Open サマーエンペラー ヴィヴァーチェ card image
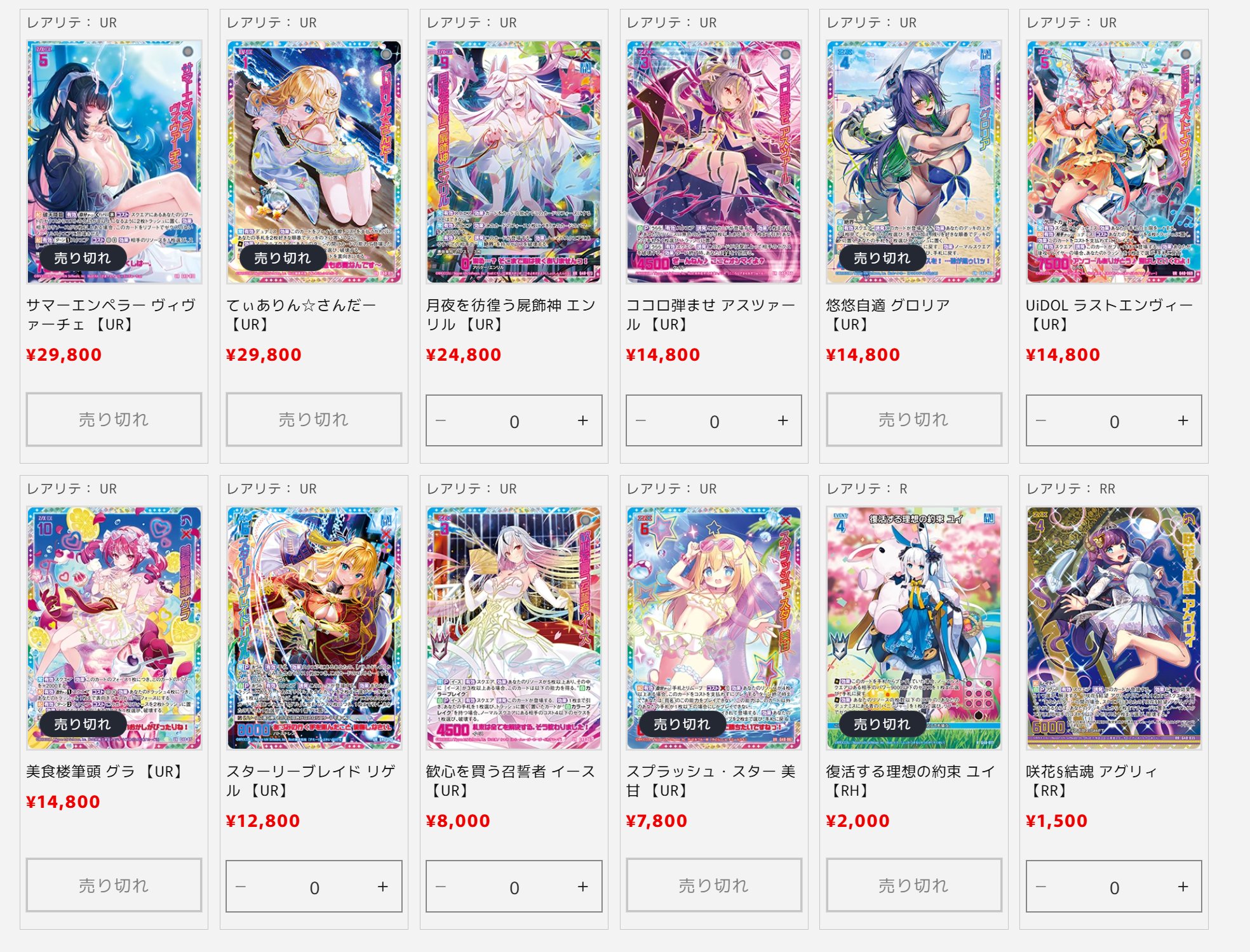Image resolution: width=1250 pixels, height=952 pixels. click(x=114, y=162)
